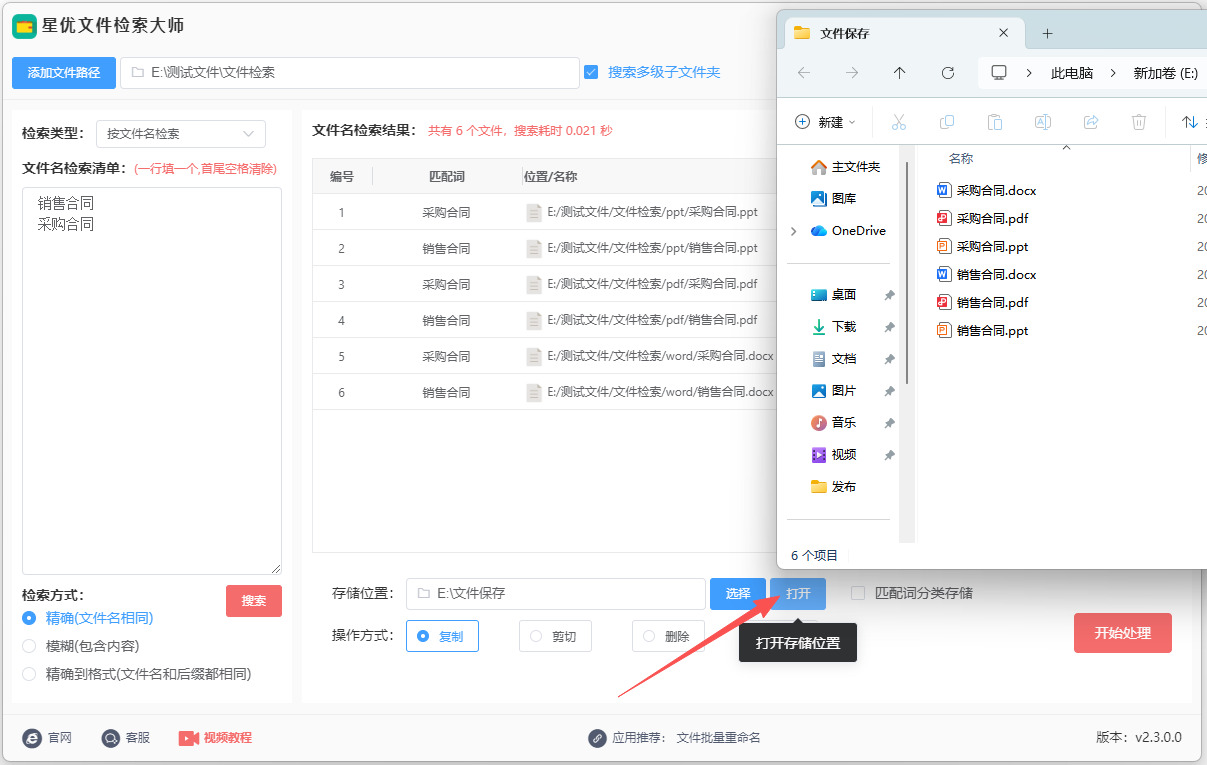Select 模糊(包含内容) radio option

[x=29, y=646]
